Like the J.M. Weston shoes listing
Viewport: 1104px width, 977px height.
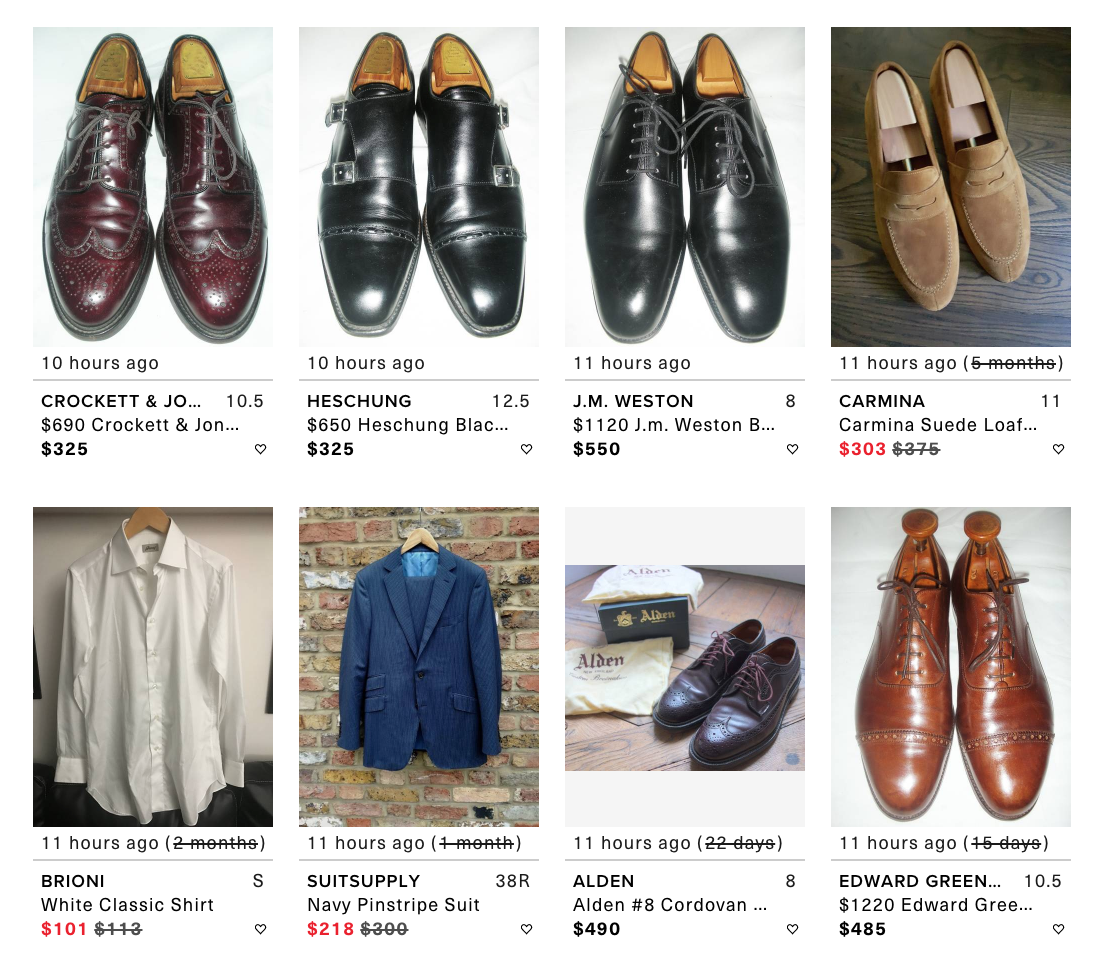[x=793, y=449]
